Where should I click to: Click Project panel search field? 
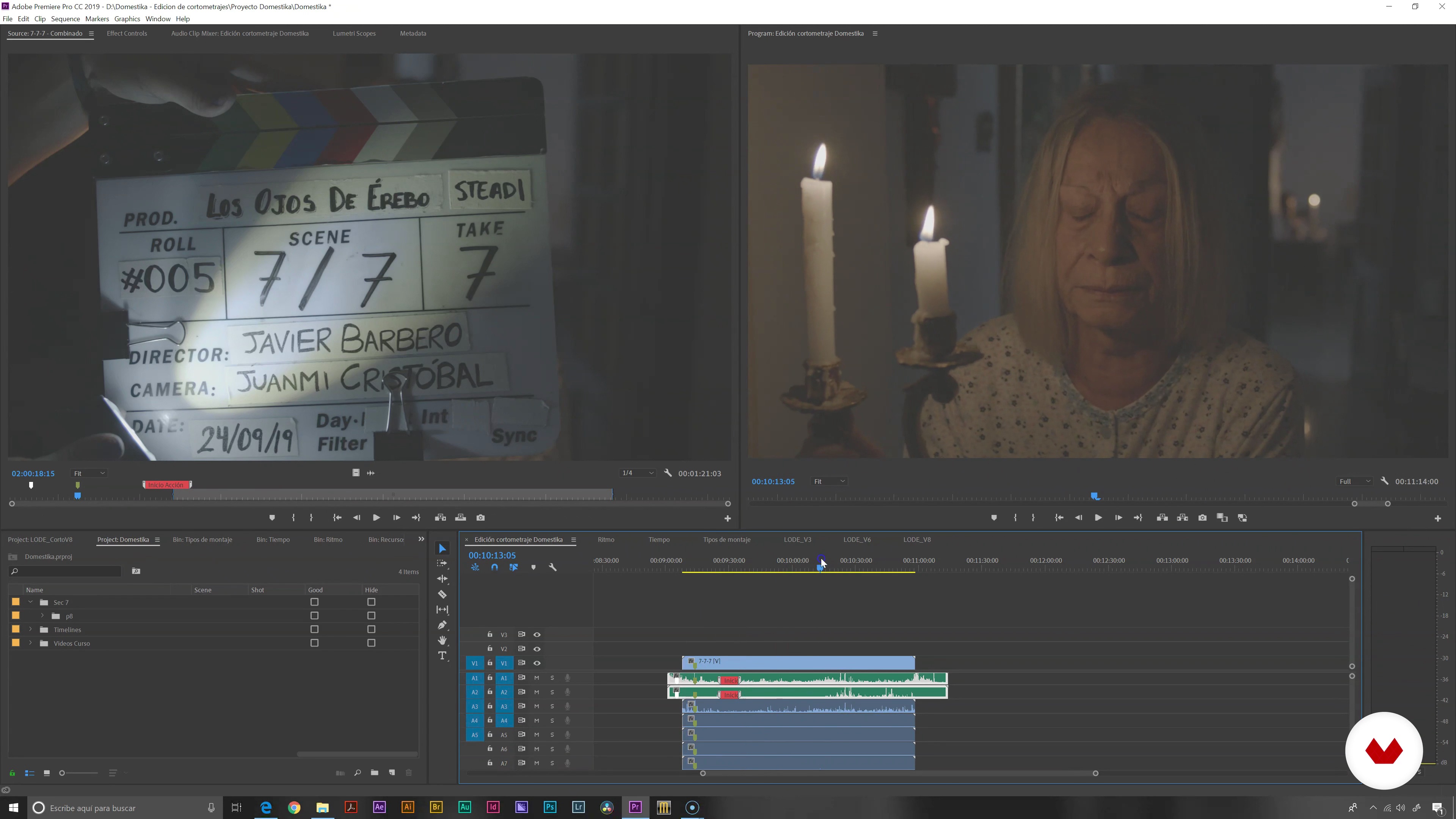tap(66, 571)
